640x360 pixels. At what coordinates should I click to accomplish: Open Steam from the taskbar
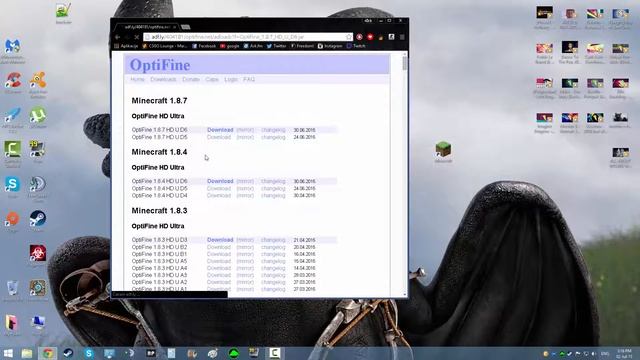(68, 353)
